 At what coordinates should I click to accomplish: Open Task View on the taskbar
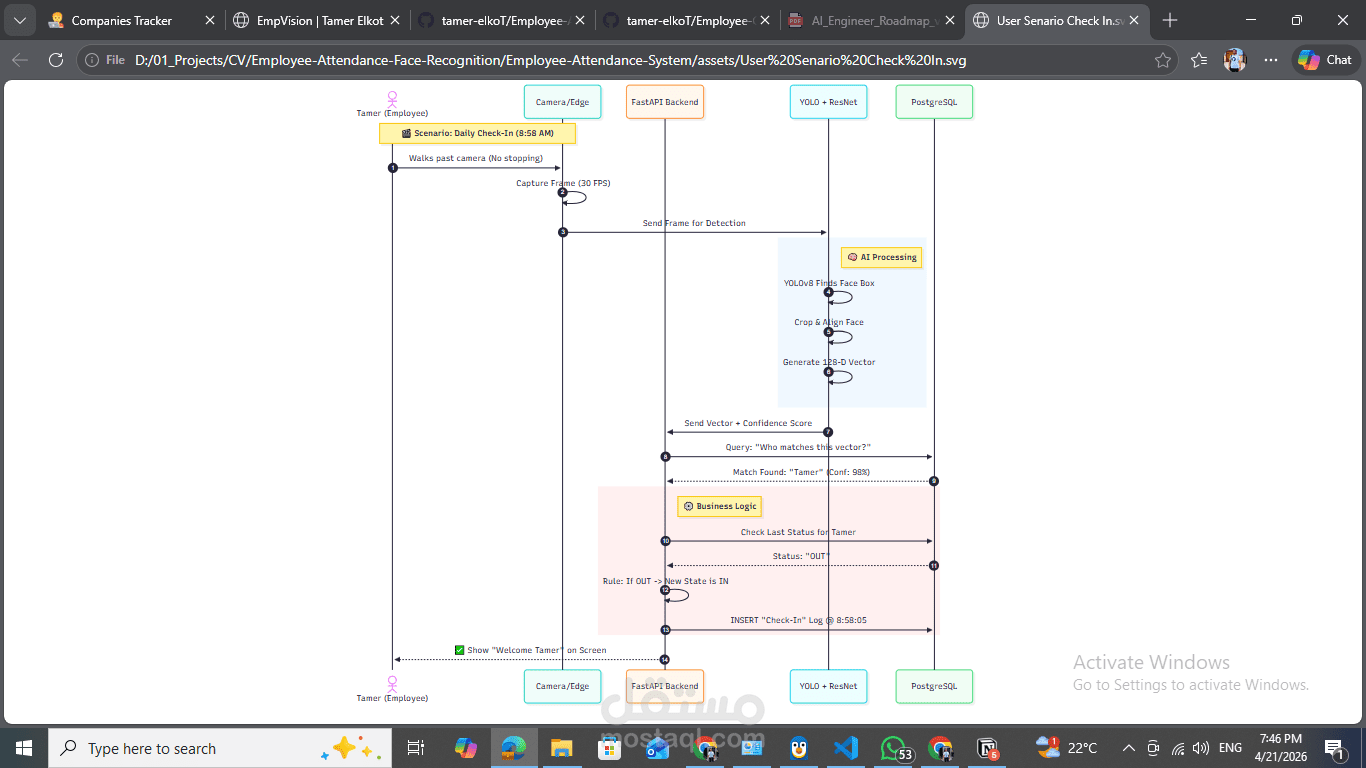[x=416, y=748]
